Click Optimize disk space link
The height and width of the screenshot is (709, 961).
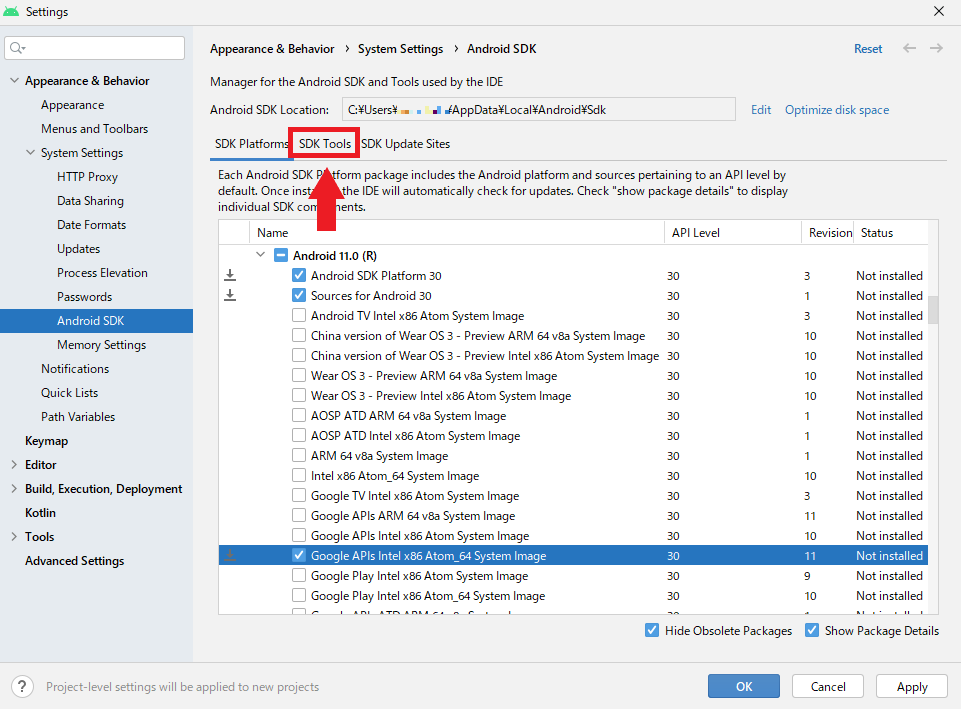pos(837,110)
